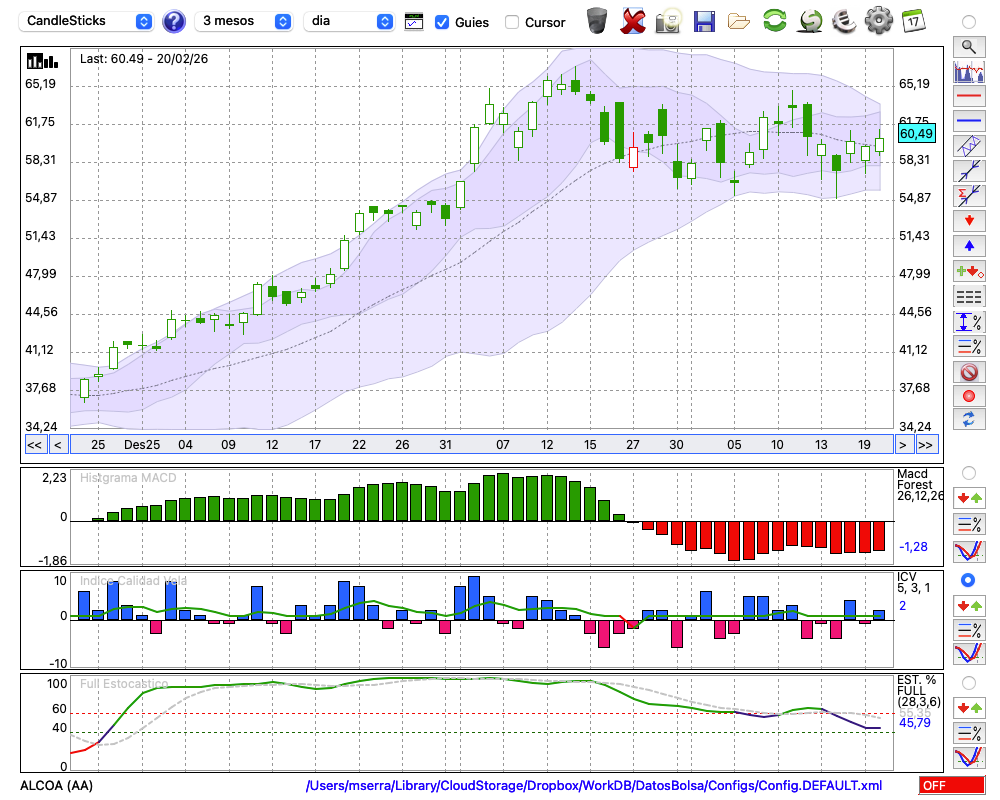
Task: Click the Config.DEFAULT.xml file path link
Action: pyautogui.click(x=594, y=786)
